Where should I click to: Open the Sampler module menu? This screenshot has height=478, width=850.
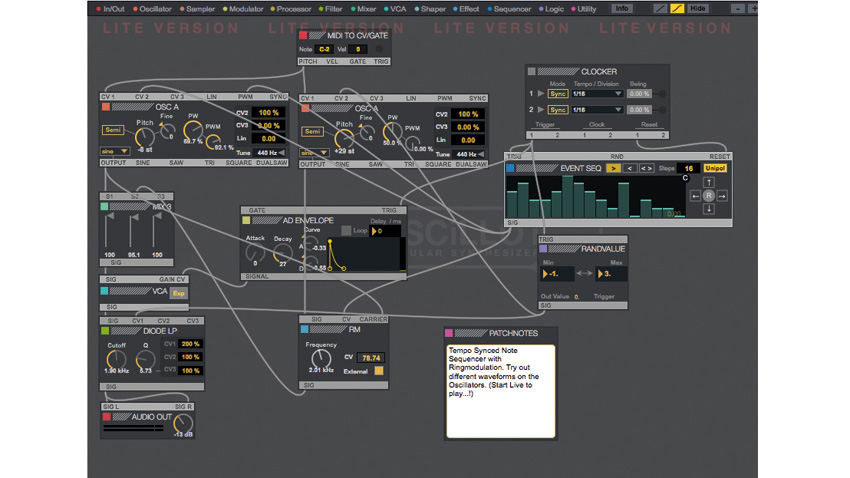coord(197,9)
